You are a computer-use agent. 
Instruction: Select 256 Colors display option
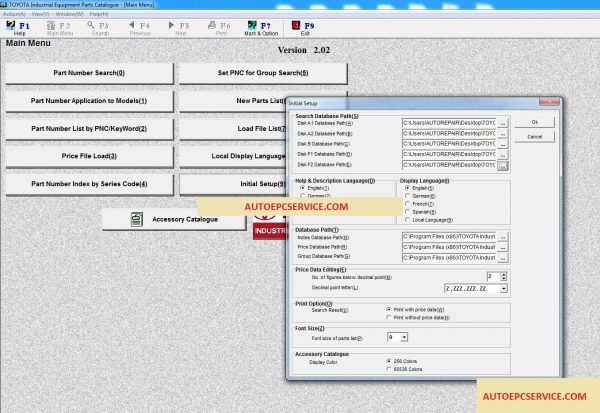(x=389, y=361)
